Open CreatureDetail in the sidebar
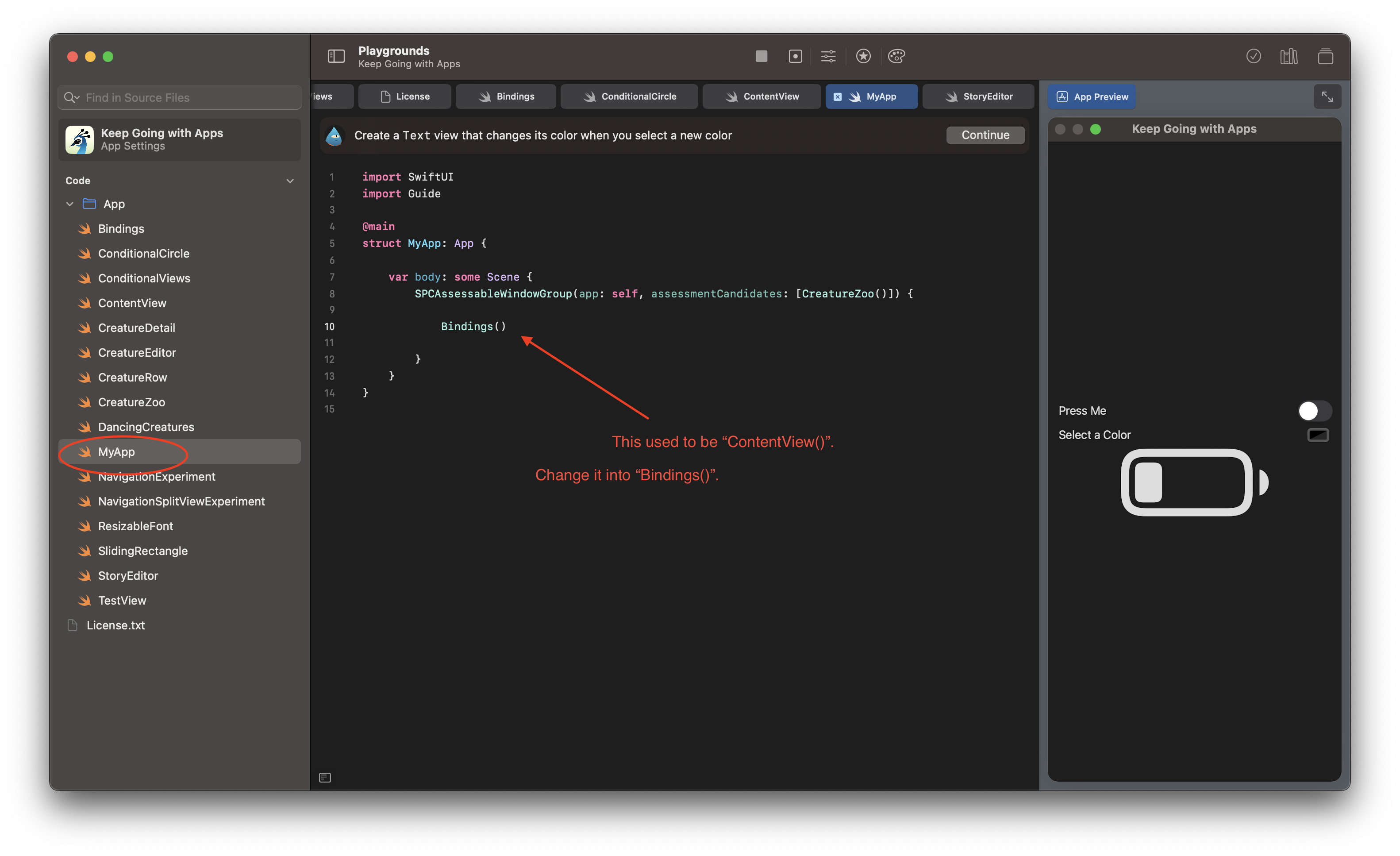Image resolution: width=1400 pixels, height=856 pixels. click(180, 328)
